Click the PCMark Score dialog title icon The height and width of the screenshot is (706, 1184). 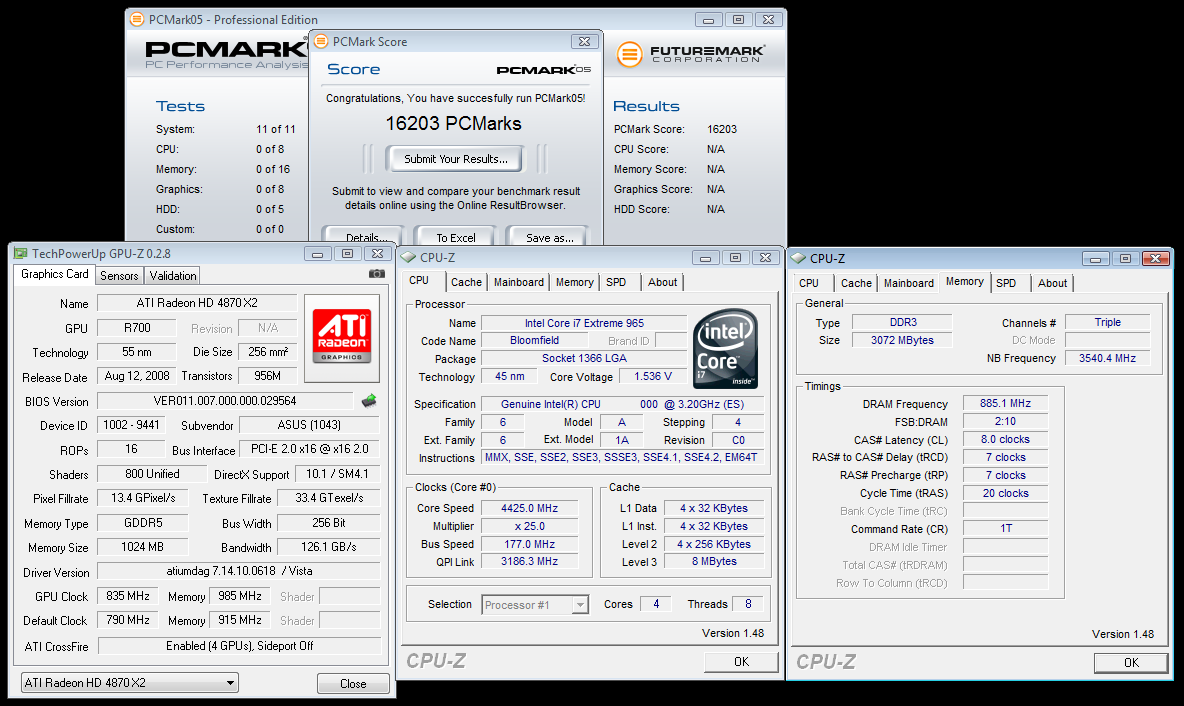point(321,42)
